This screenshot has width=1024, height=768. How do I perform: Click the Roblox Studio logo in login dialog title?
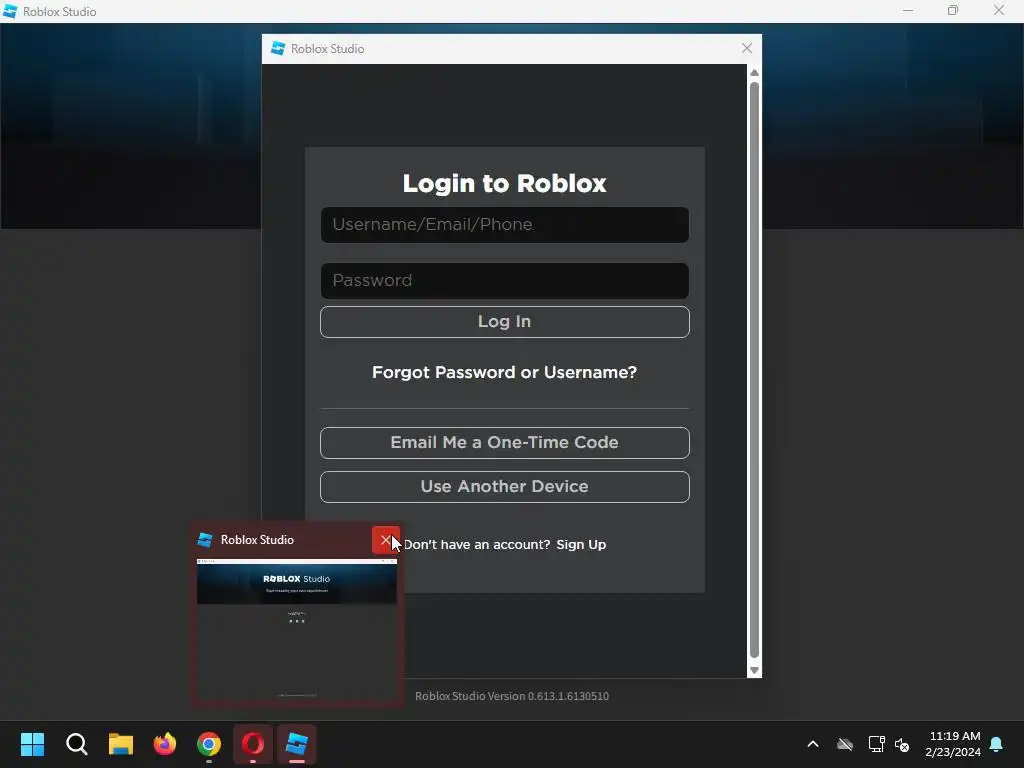click(x=278, y=48)
